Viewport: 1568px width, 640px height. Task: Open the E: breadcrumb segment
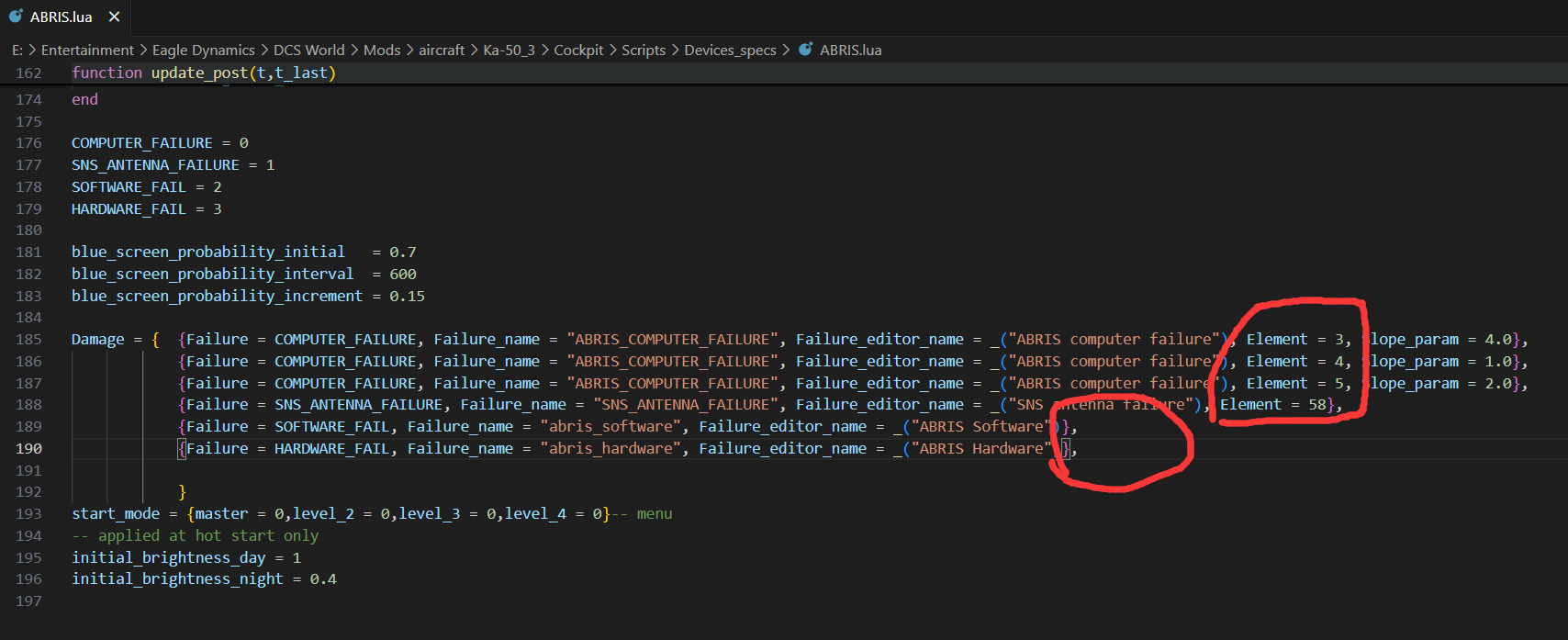[17, 50]
